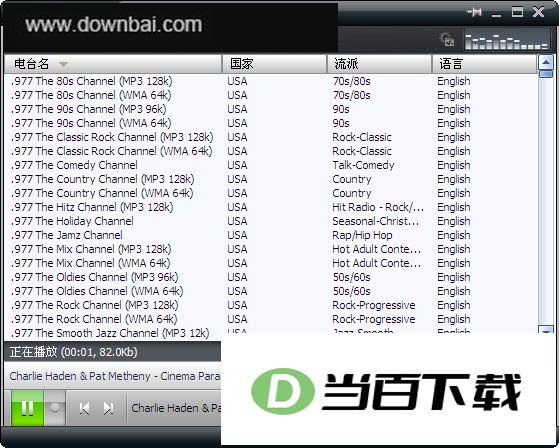
Task: Skip to the previous station
Action: (85, 408)
